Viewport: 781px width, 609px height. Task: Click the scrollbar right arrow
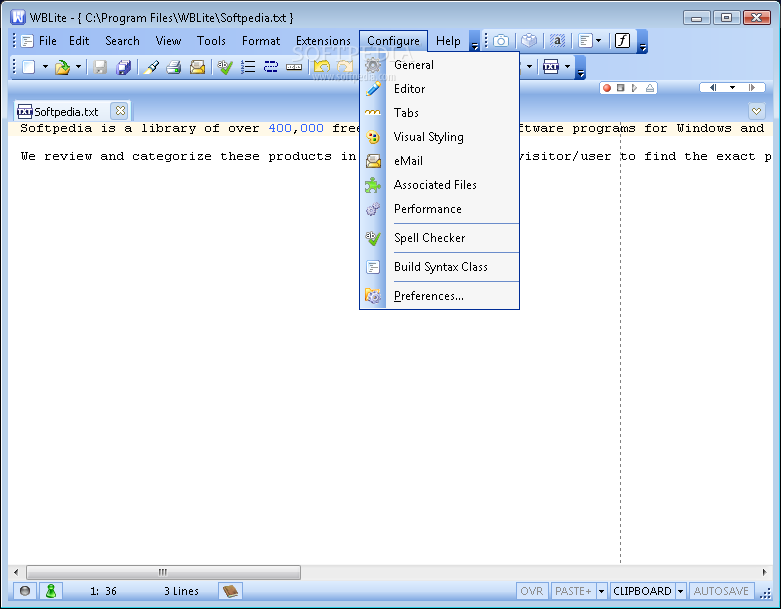764,572
